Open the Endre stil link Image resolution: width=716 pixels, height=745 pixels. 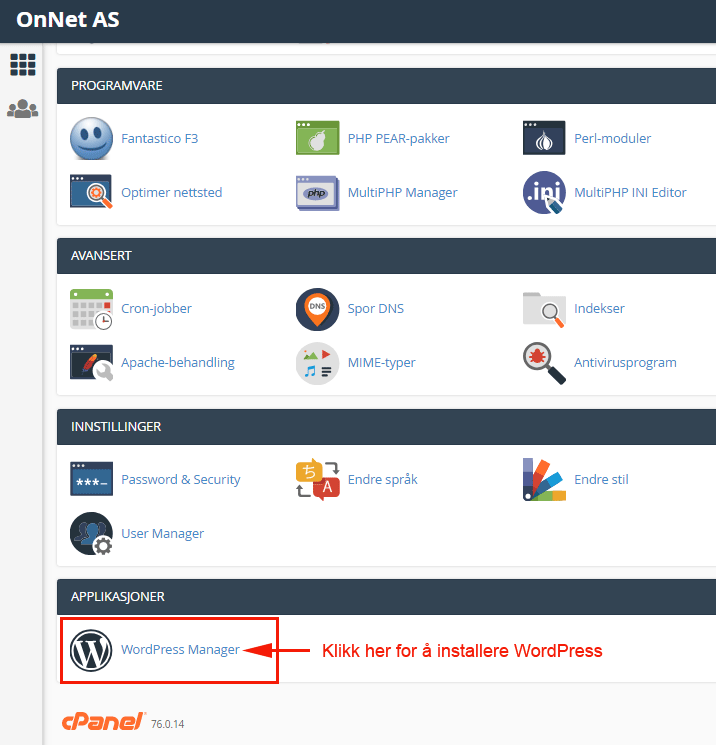pos(601,479)
